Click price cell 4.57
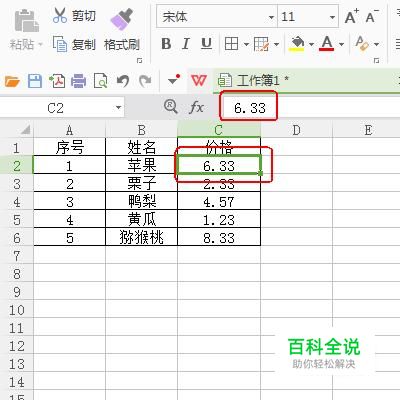400x400 pixels. pyautogui.click(x=219, y=201)
